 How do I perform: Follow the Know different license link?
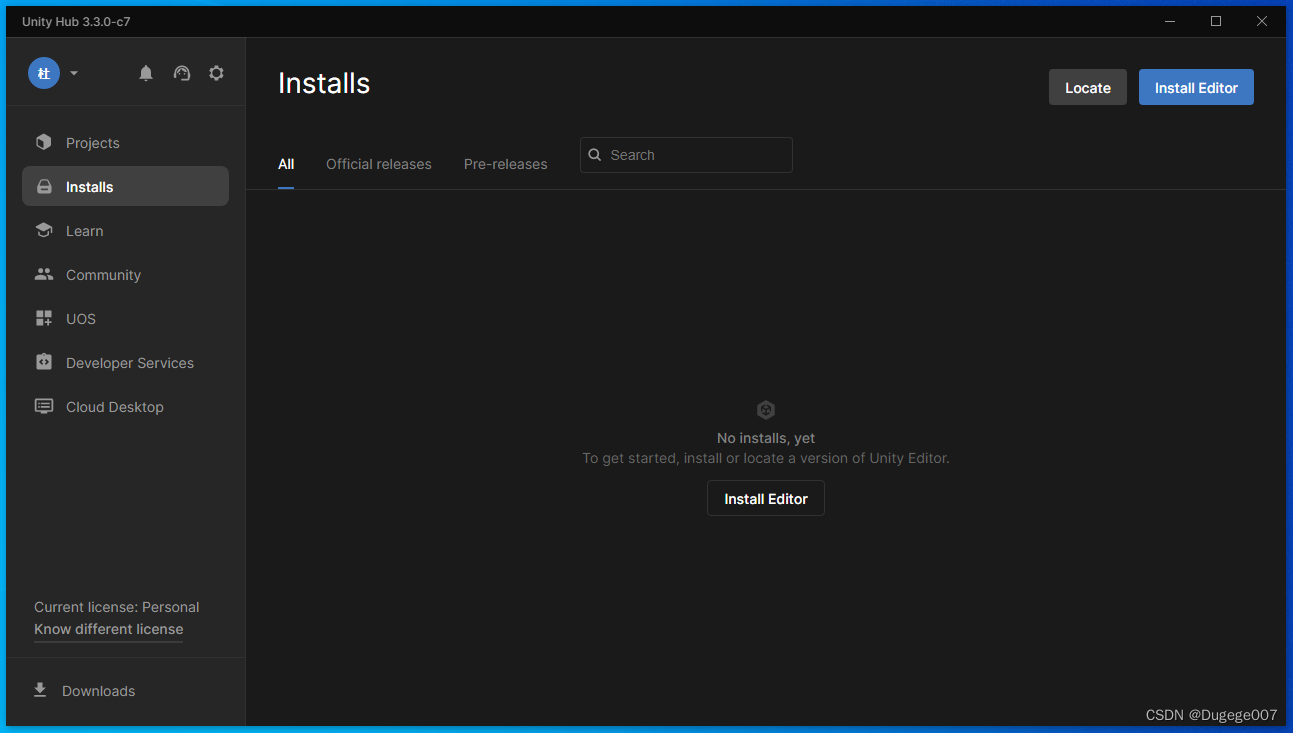[108, 629]
